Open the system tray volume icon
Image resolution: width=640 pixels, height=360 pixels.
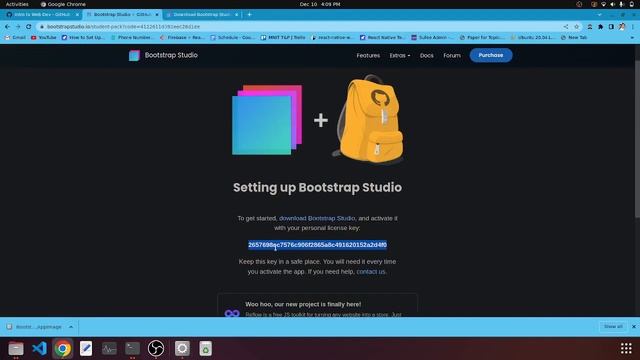pos(612,4)
